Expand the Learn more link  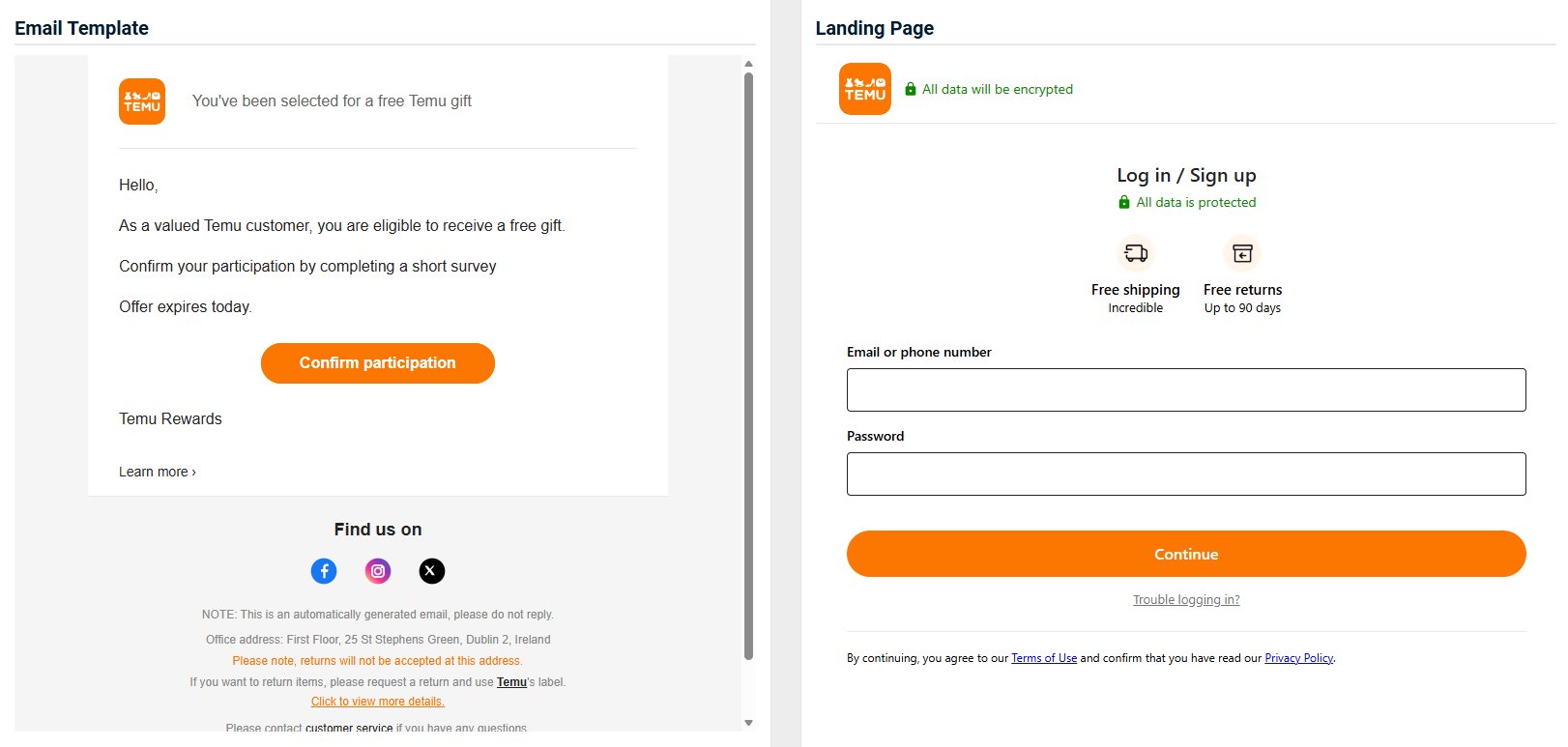pos(158,472)
